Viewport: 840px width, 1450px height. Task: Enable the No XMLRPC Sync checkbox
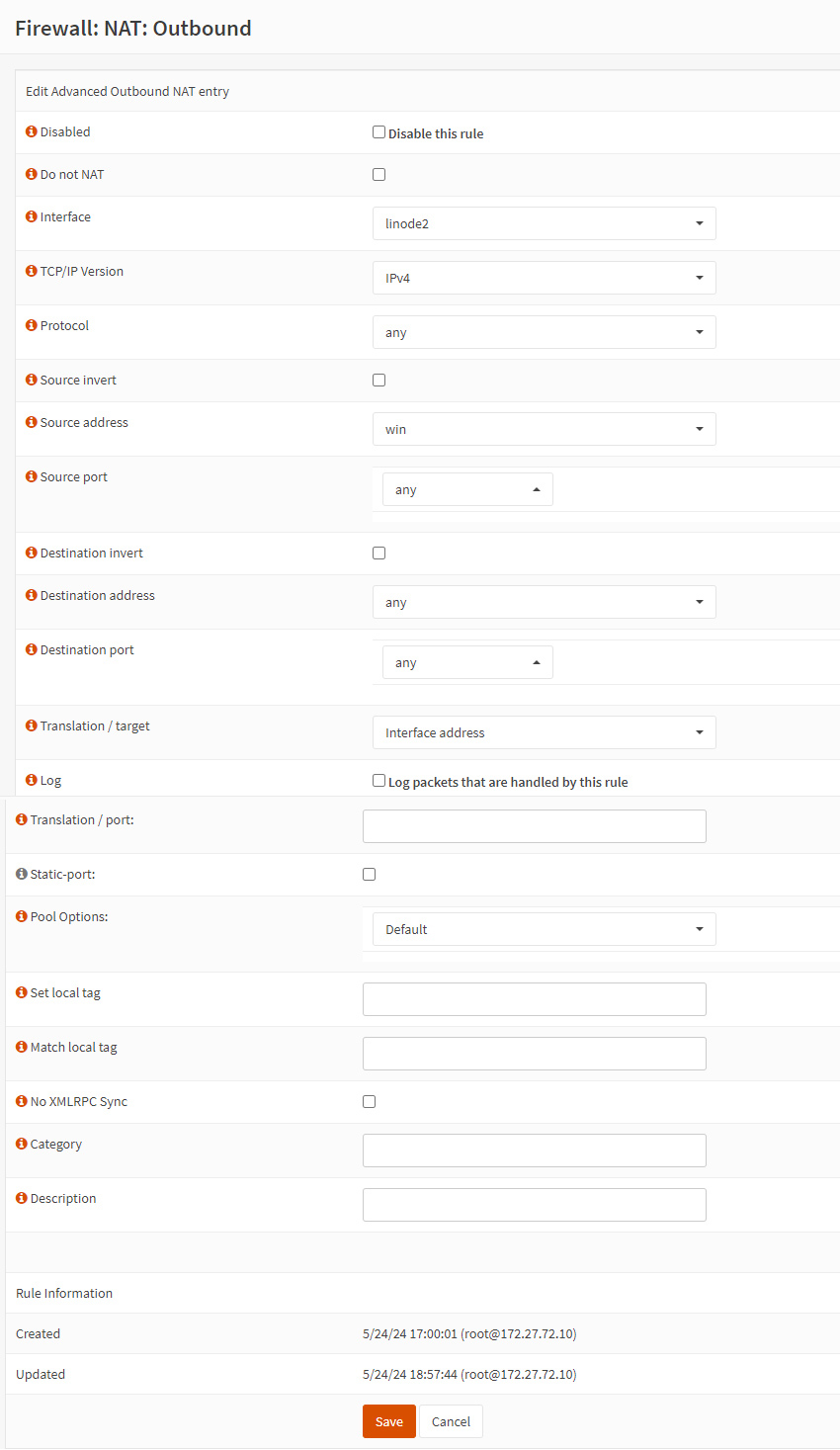click(369, 1101)
